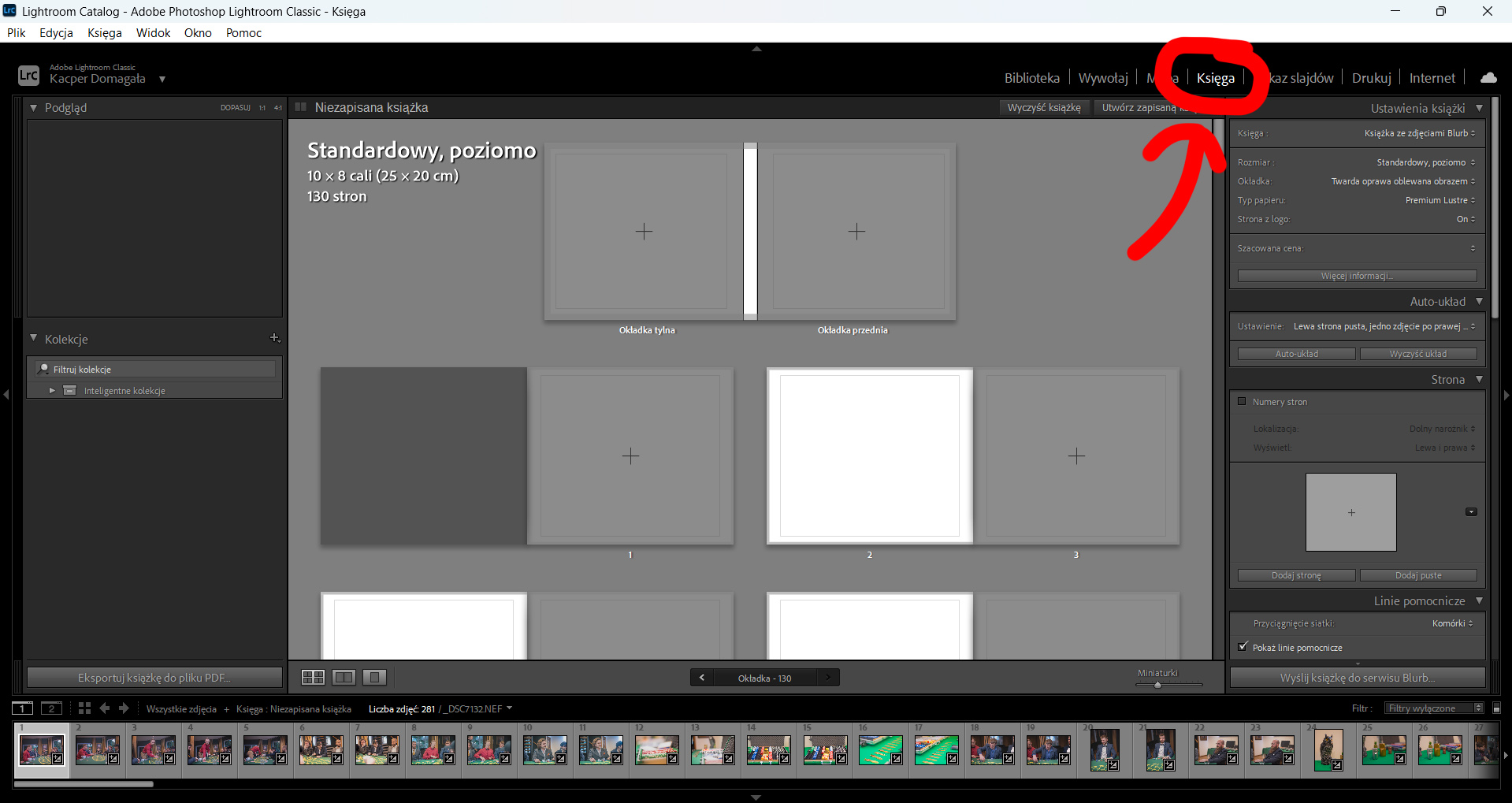The height and width of the screenshot is (803, 1512).
Task: Toggle the filter switch beside Filtry wyłączone
Action: pyautogui.click(x=1496, y=708)
